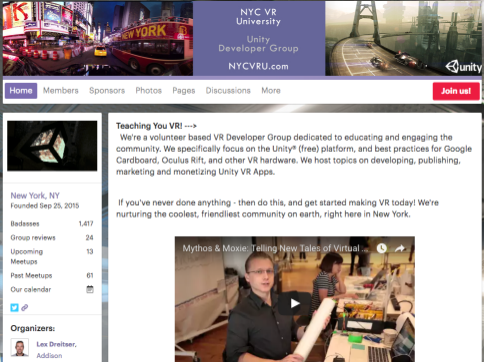Screen dimensions: 484x362
Task: Click the Join us! button
Action: 456,91
